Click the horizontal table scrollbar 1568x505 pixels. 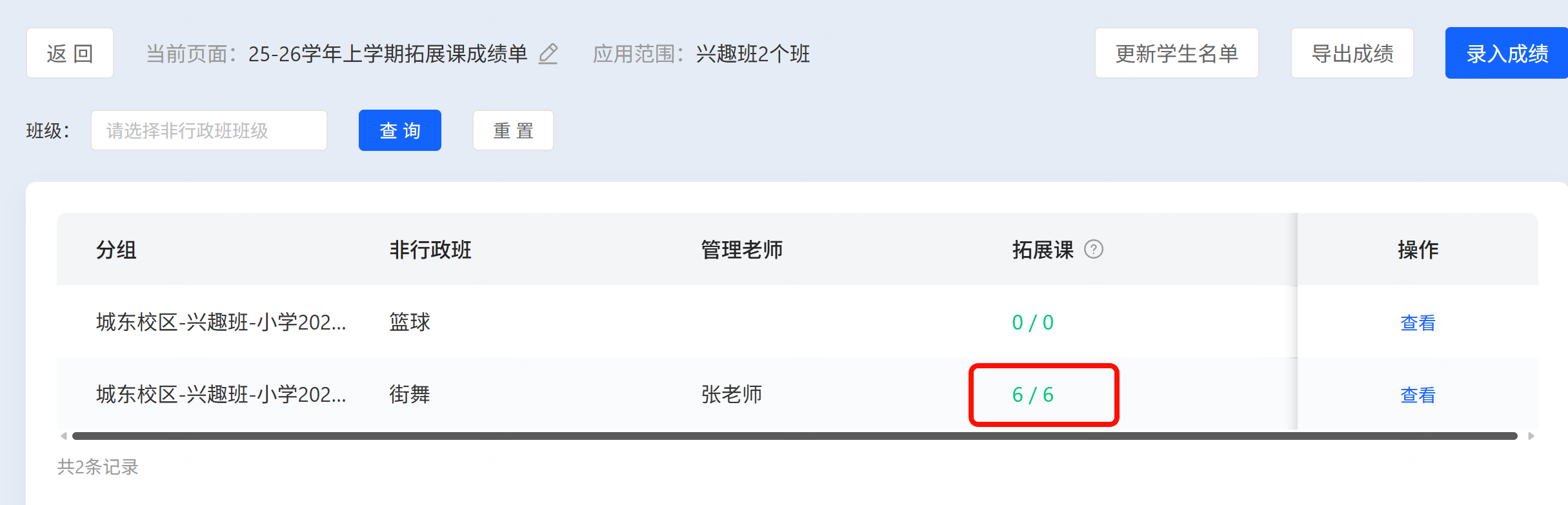(x=794, y=436)
